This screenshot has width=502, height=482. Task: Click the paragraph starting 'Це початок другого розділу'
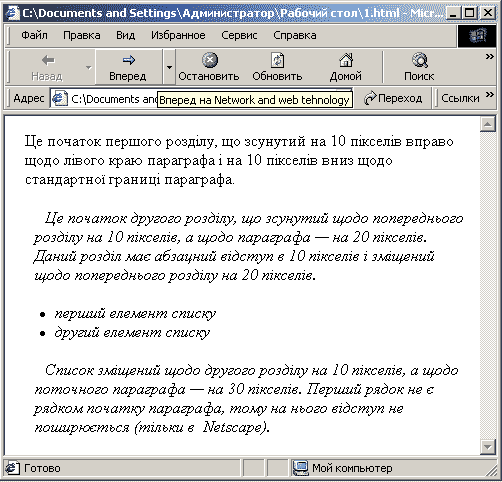[x=248, y=247]
